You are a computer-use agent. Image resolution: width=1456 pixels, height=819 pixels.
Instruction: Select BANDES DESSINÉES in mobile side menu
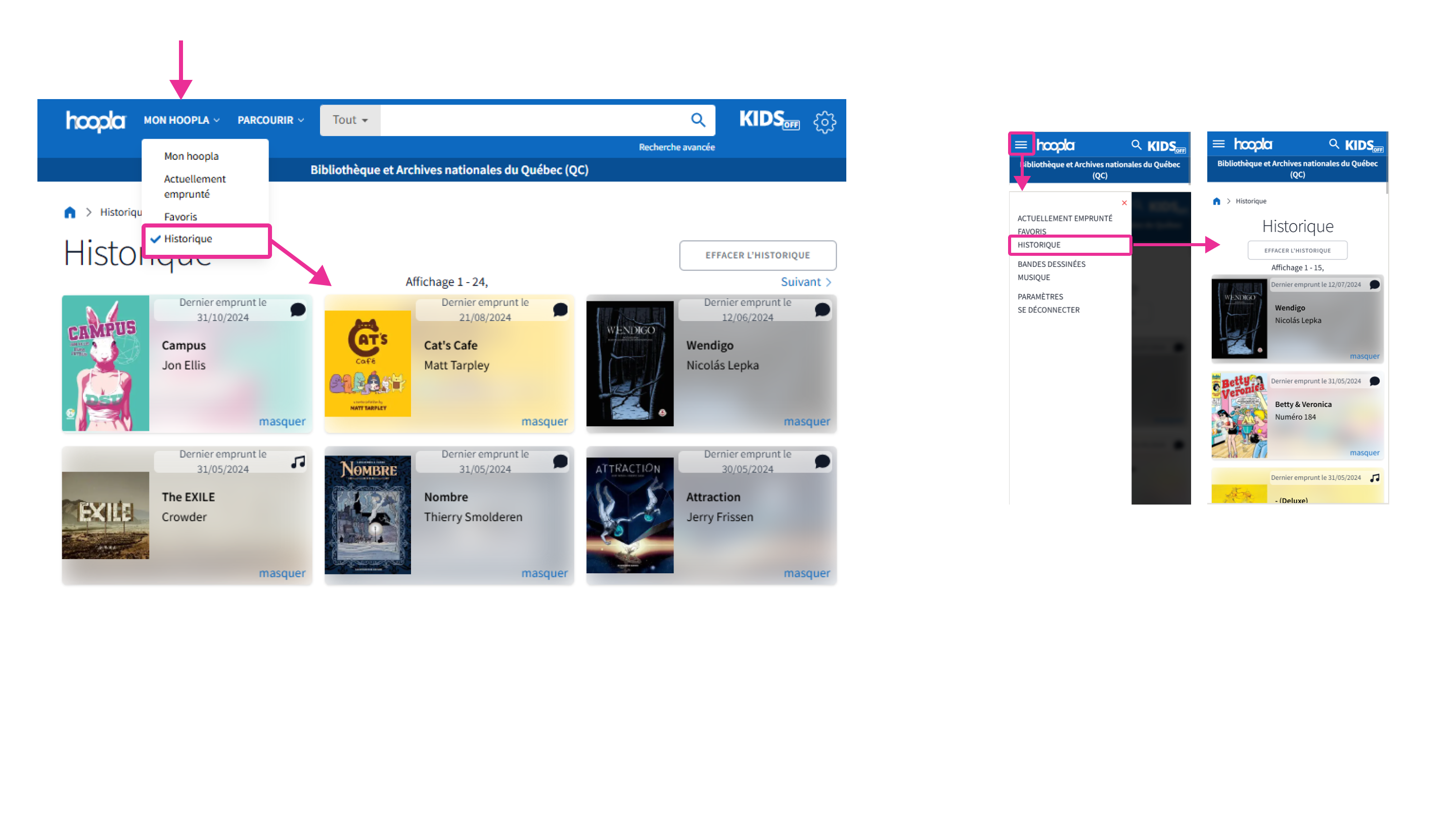1052,264
